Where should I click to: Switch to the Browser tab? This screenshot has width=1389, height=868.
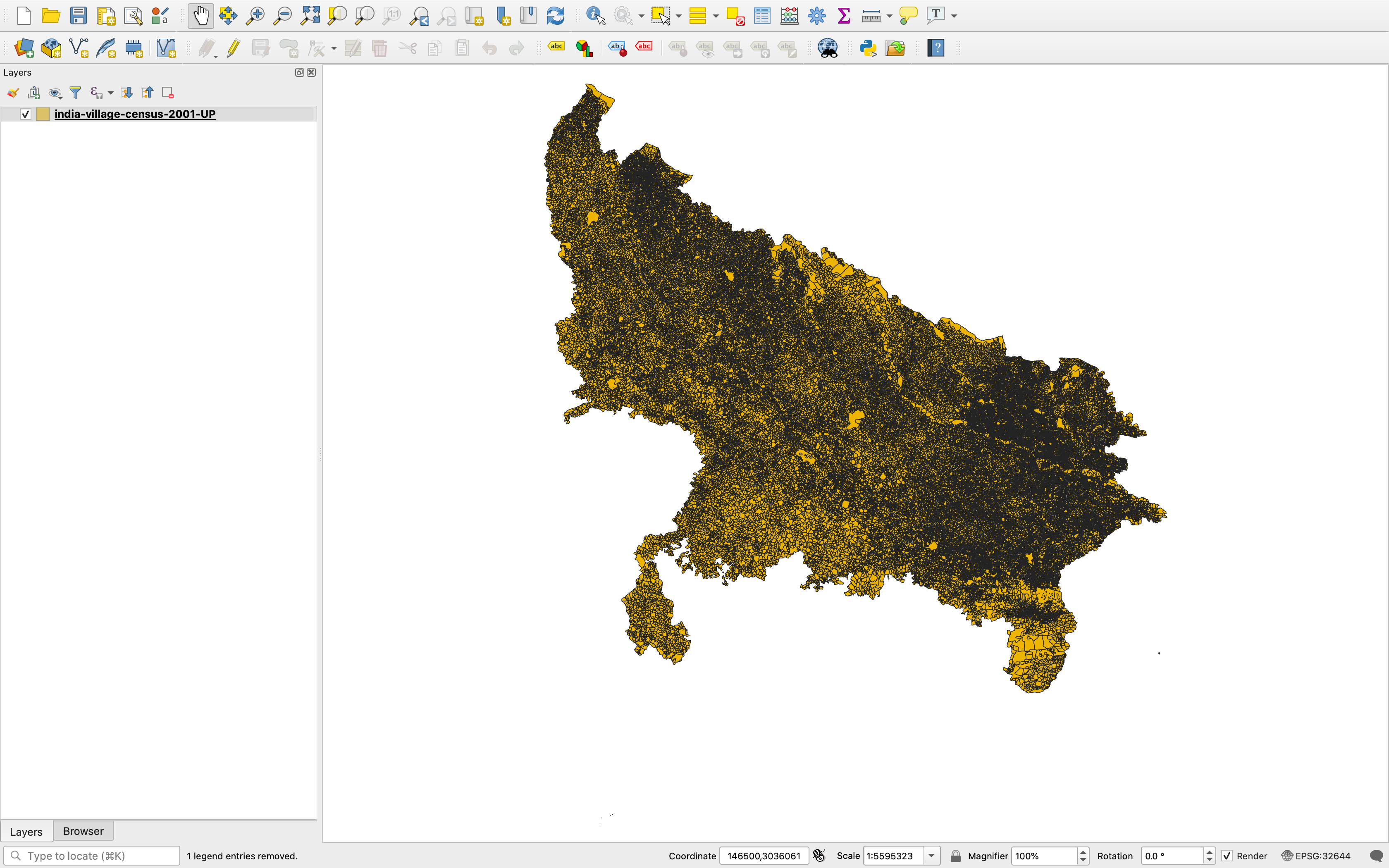pos(83,831)
